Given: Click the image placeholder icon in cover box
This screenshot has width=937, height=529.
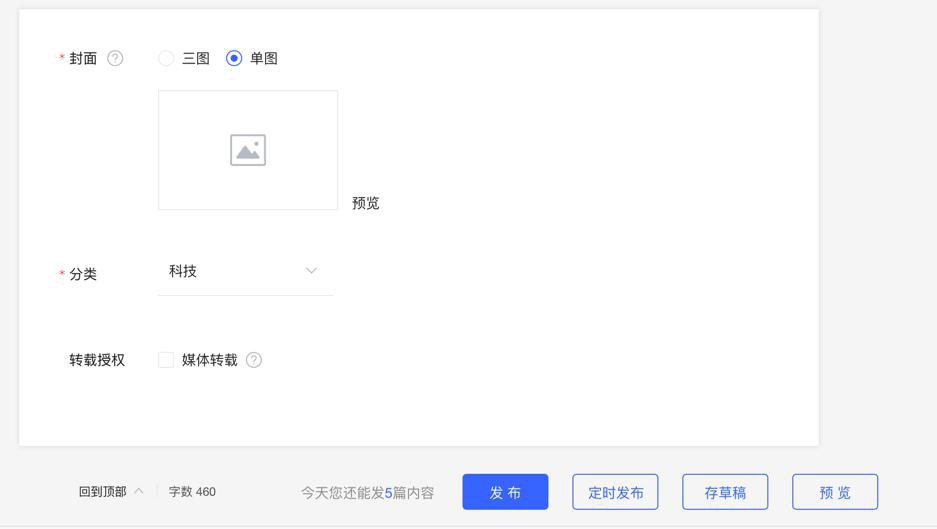Looking at the screenshot, I should (248, 150).
